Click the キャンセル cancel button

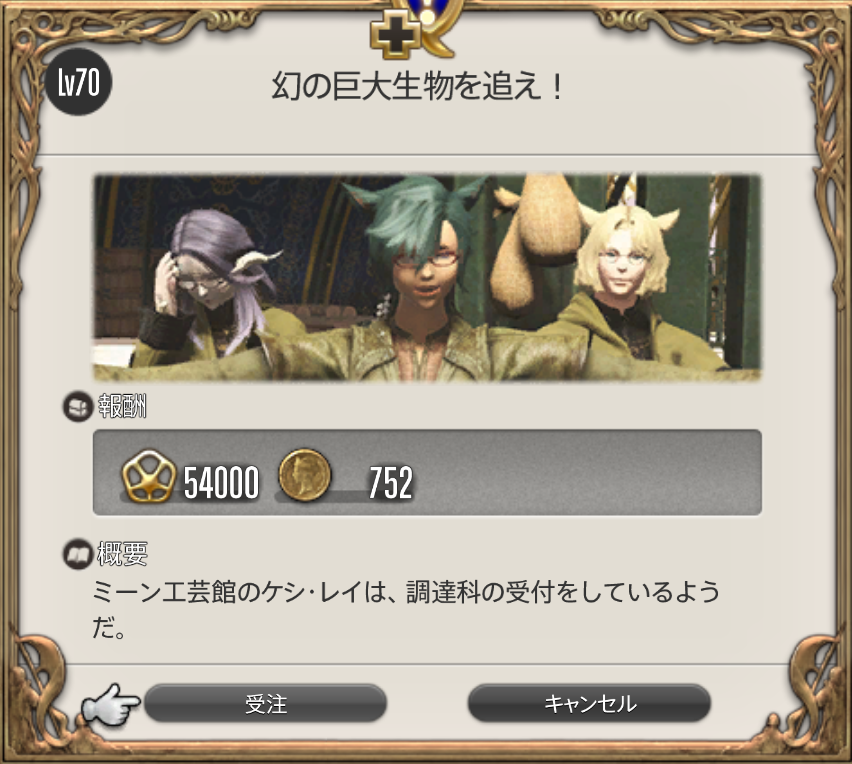[589, 703]
